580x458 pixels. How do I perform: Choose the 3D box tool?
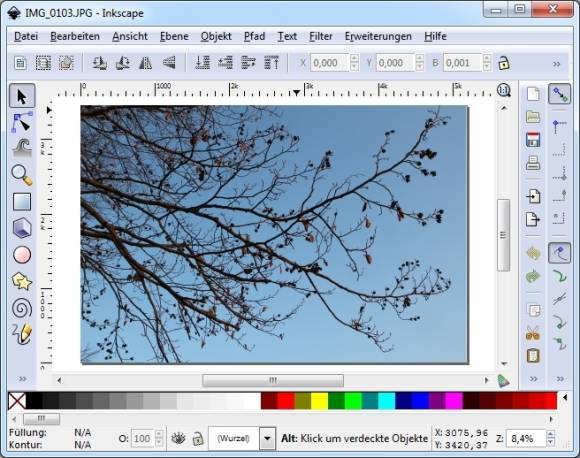22,228
